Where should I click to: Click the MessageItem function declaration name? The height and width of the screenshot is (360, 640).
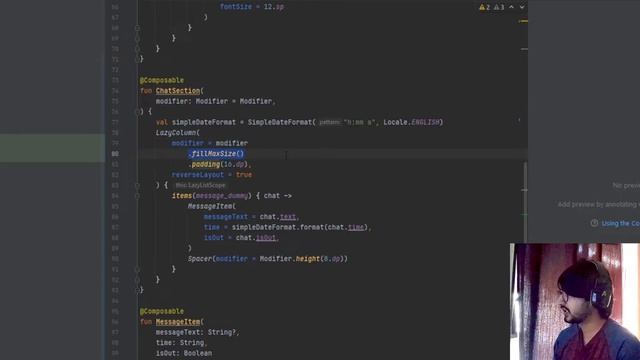click(178, 322)
